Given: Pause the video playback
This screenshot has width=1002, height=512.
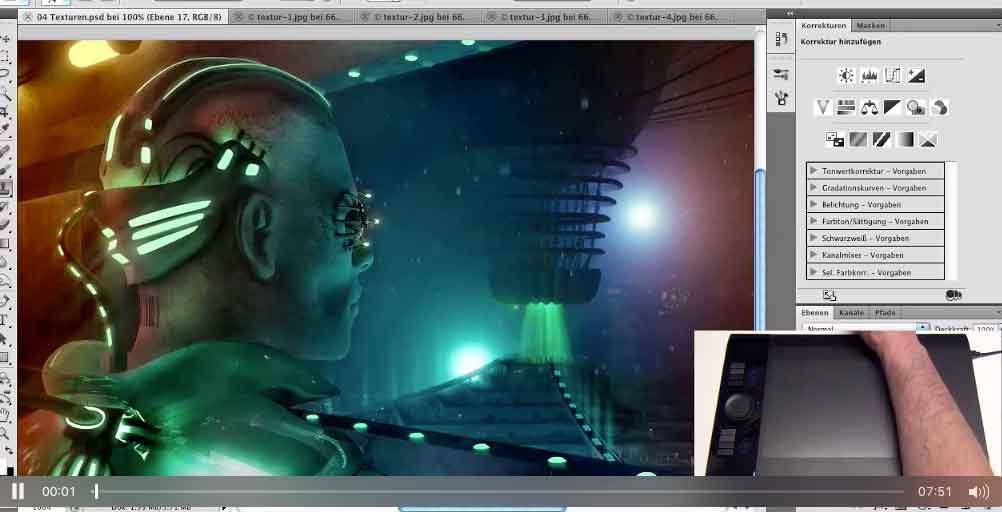Looking at the screenshot, I should click(17, 491).
